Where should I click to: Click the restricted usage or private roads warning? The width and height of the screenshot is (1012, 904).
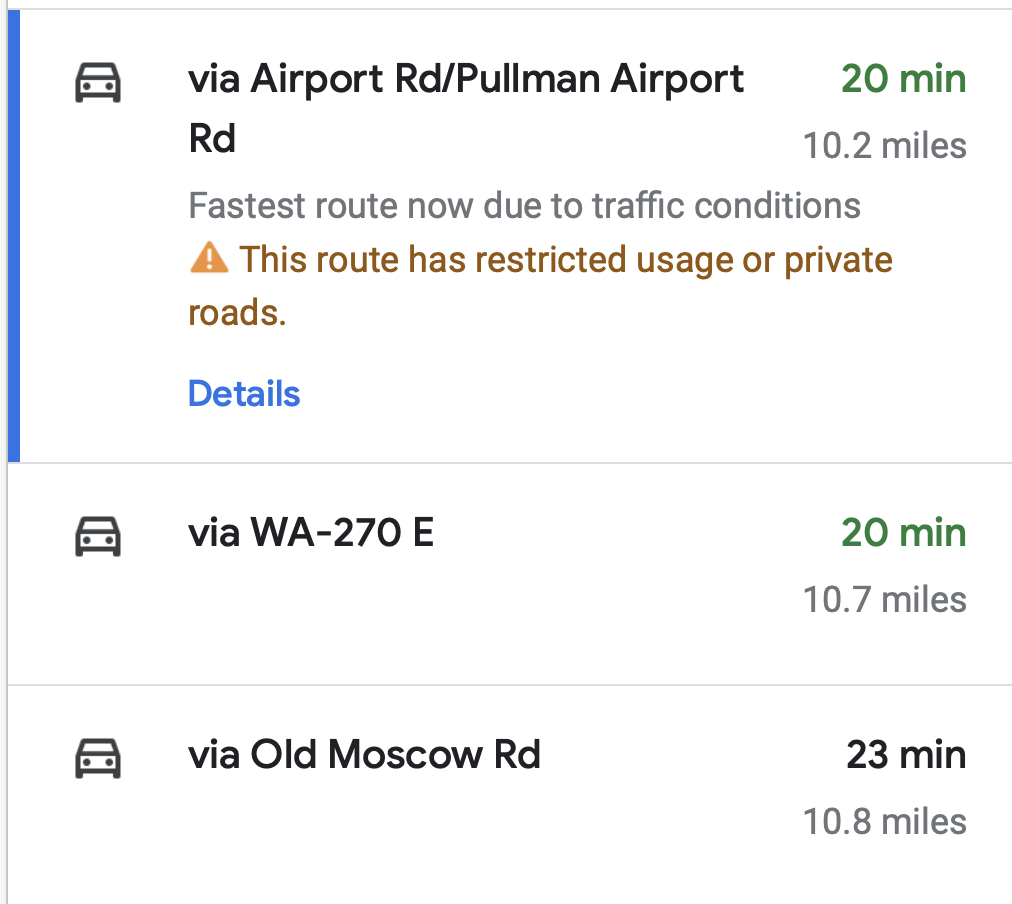565,260
